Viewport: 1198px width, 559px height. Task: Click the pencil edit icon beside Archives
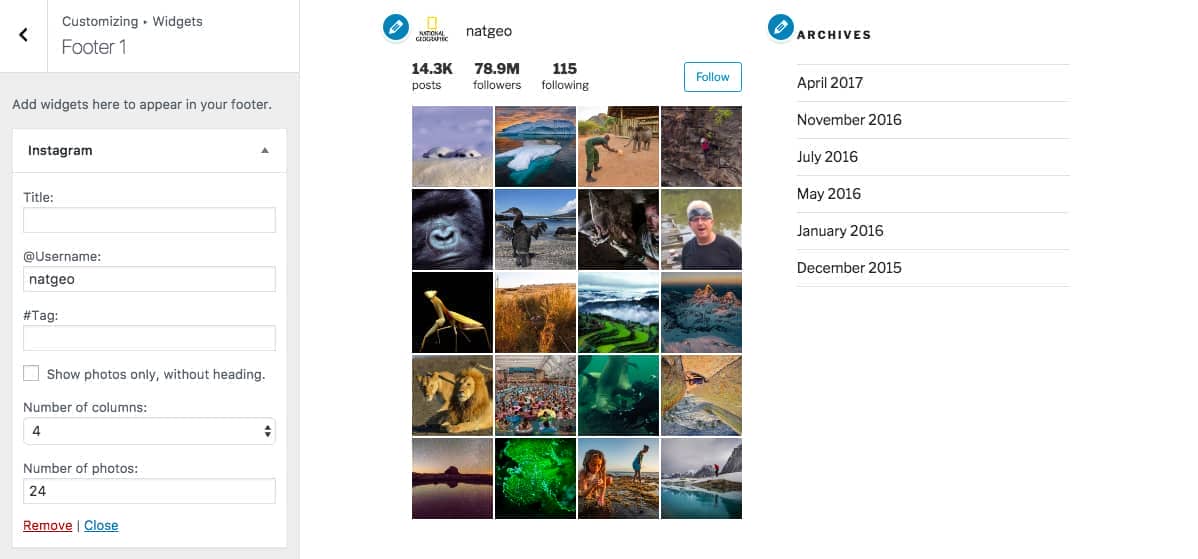(780, 28)
